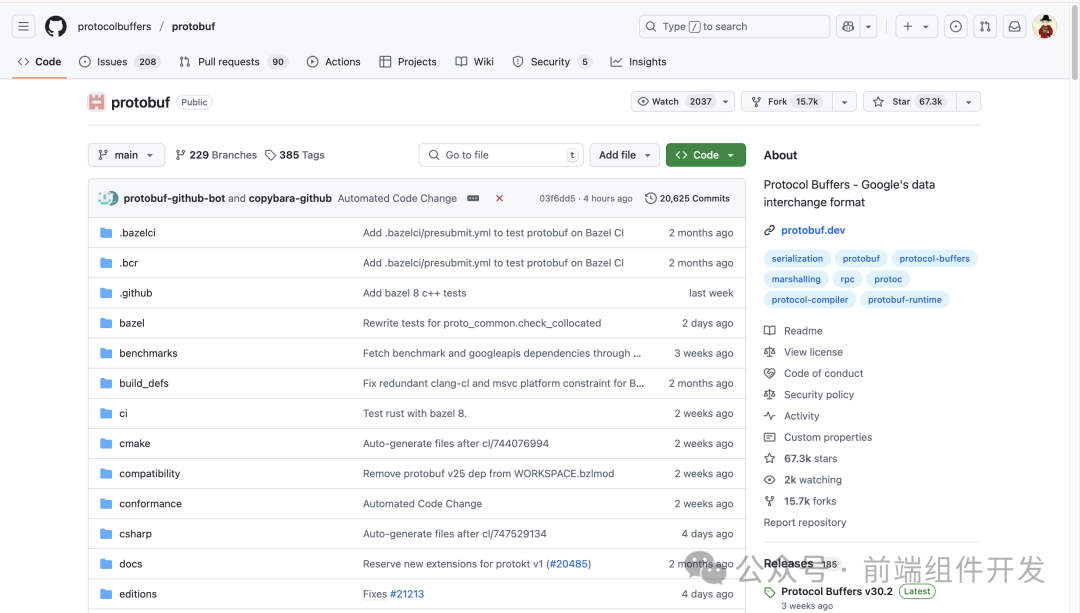Click the plus create-new icon
Viewport: 1080px width, 613px height.
click(x=908, y=26)
